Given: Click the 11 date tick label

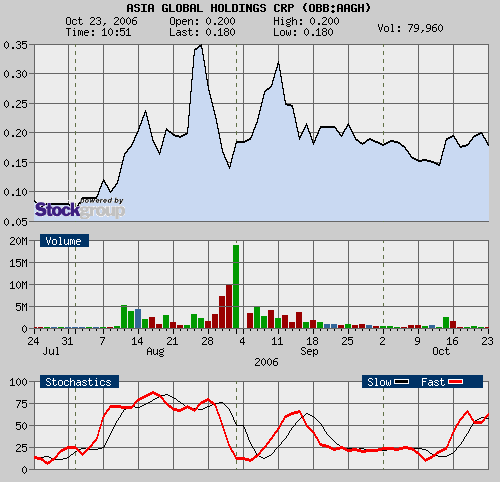Looking at the screenshot, I should click(277, 341).
